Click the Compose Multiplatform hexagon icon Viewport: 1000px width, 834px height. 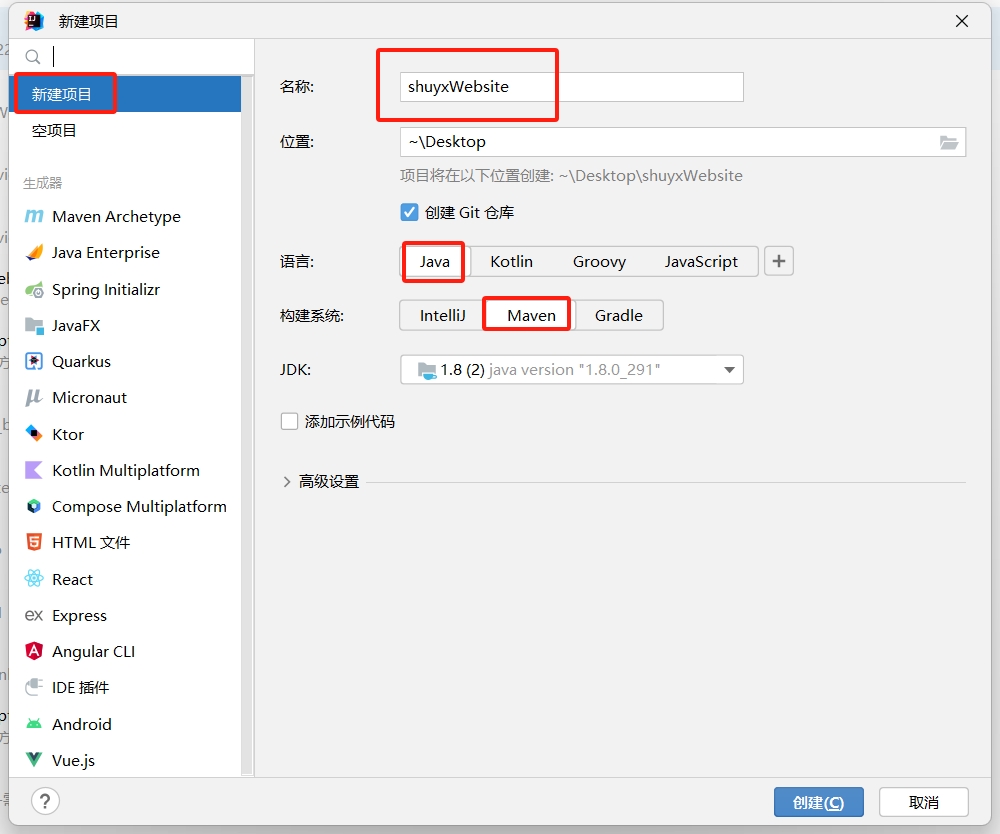pos(34,507)
